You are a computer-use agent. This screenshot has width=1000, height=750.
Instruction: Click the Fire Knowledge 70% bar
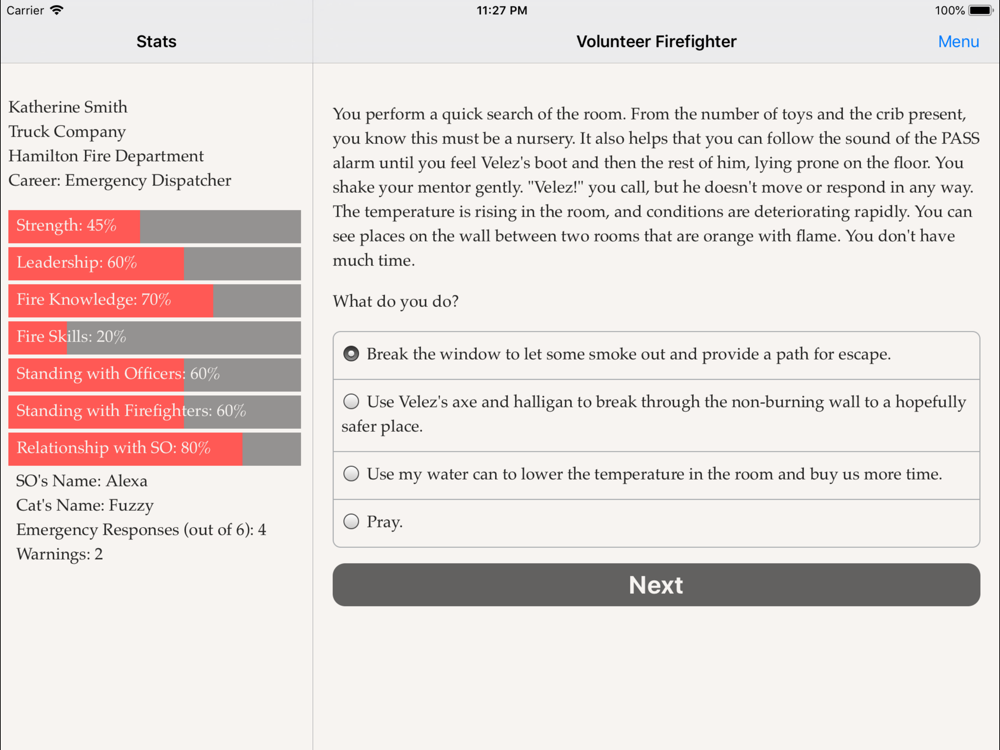(154, 300)
